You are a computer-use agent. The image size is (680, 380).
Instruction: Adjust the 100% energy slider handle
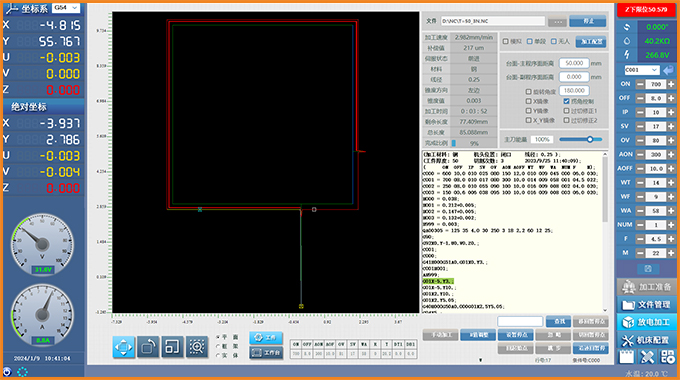point(590,139)
